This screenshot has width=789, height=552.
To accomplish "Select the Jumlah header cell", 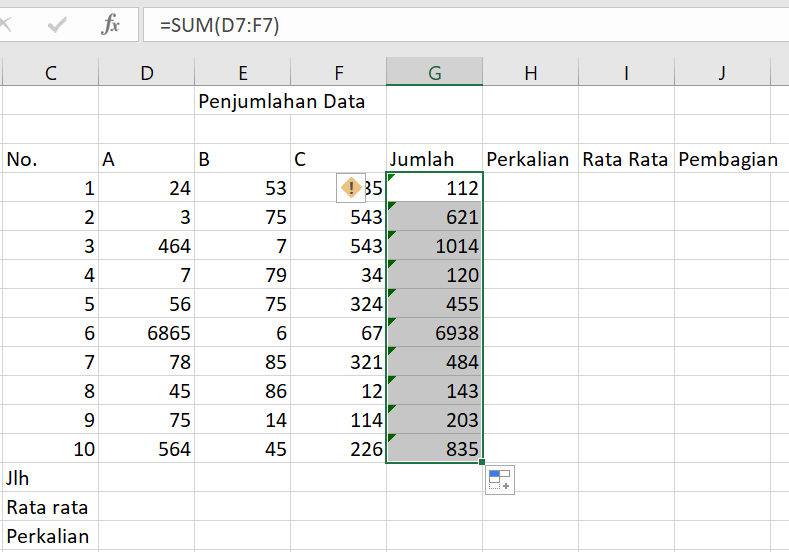I will pyautogui.click(x=434, y=159).
